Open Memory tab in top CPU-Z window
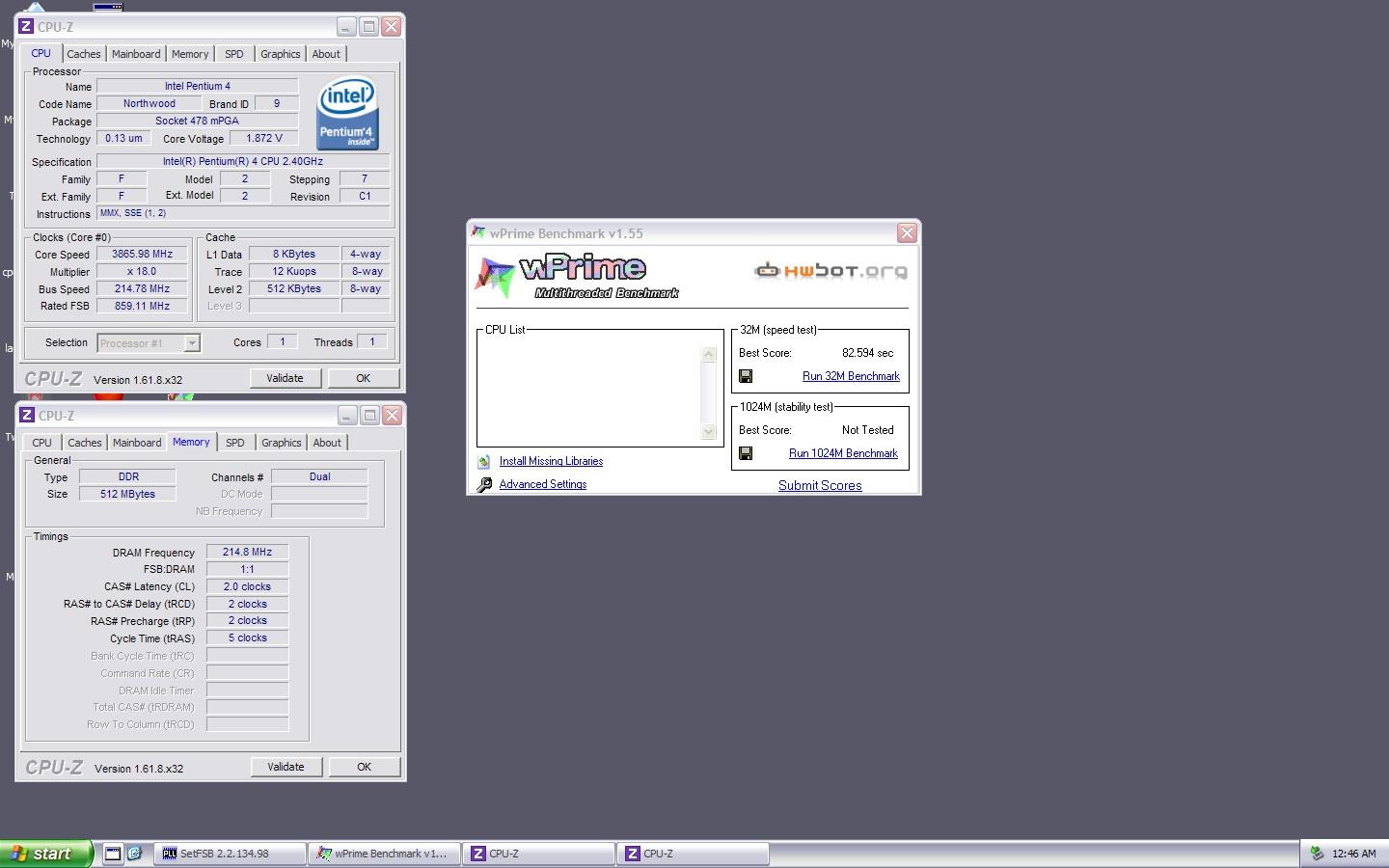Screen dimensions: 1389x868 coord(190,54)
